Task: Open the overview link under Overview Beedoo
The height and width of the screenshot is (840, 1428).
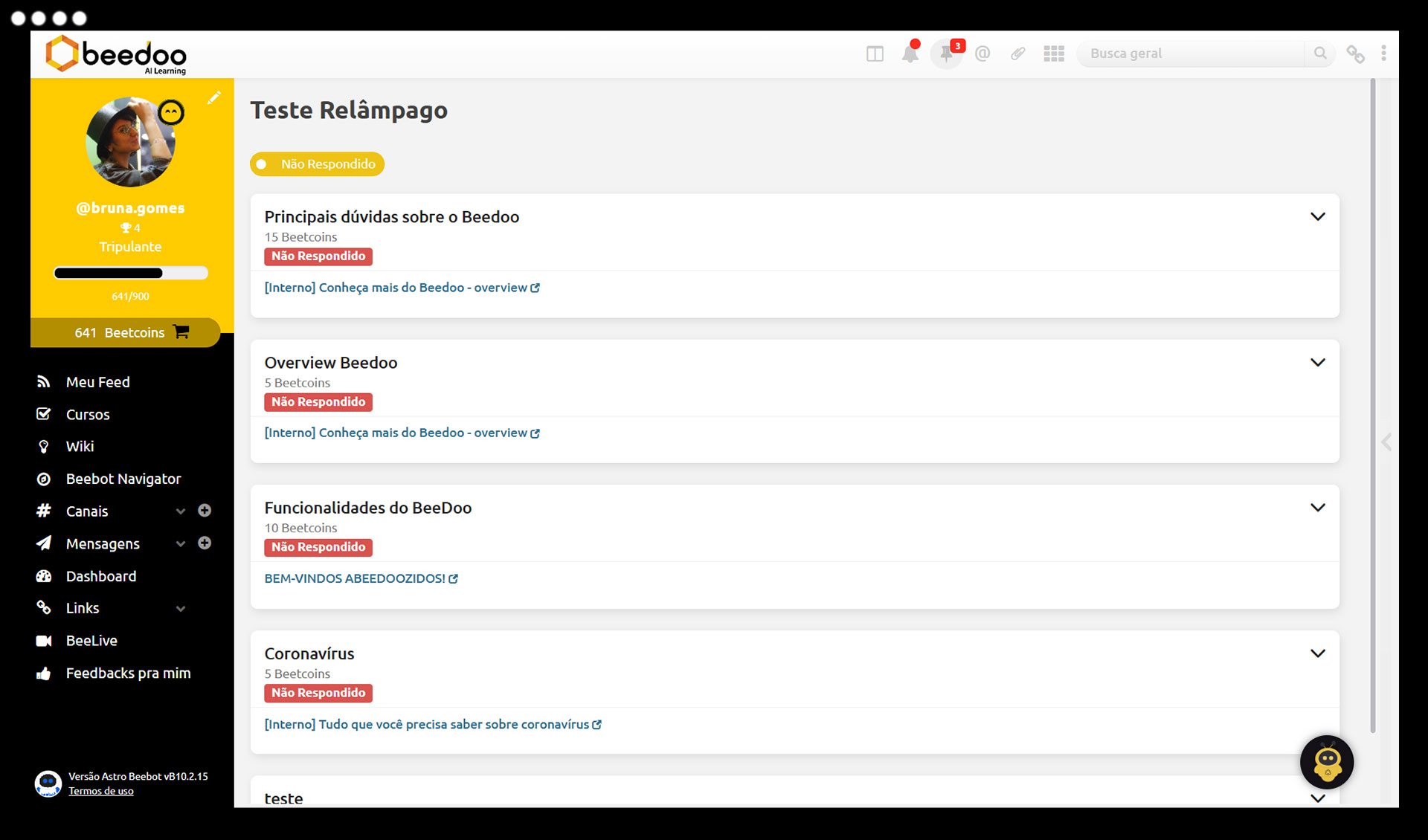Action: click(x=402, y=433)
